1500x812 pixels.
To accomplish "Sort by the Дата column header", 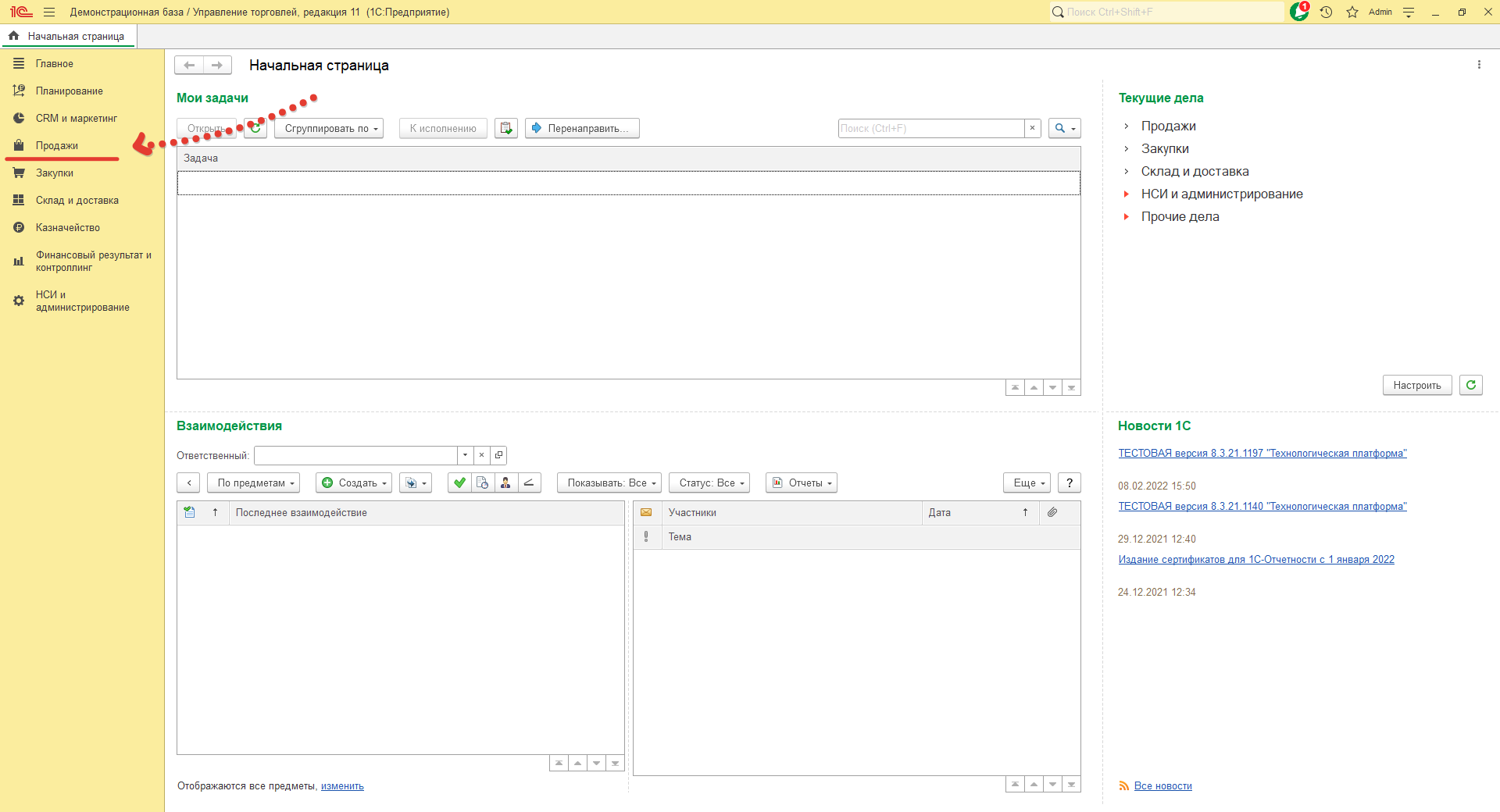I will pos(940,512).
